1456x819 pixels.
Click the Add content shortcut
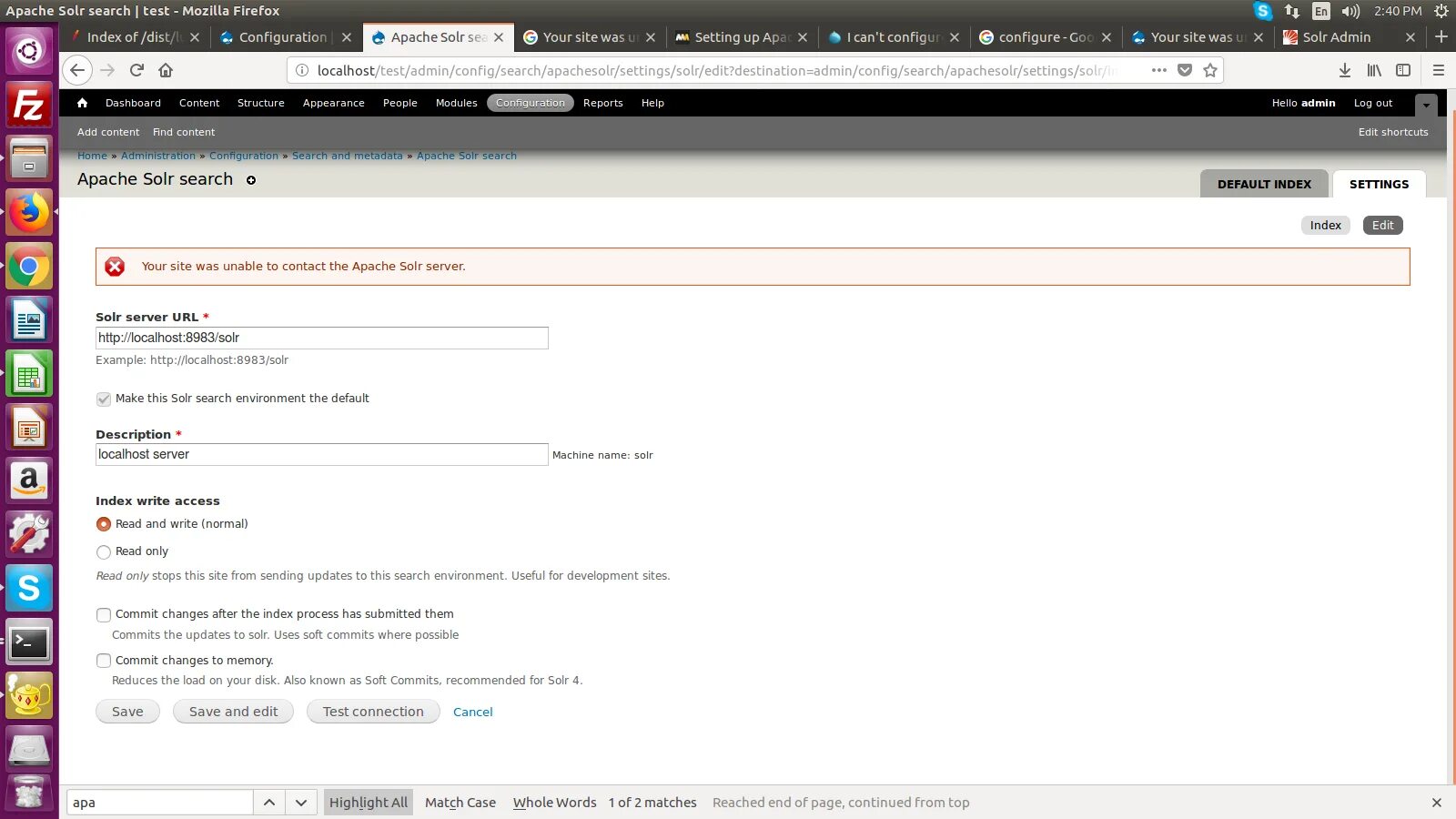click(x=108, y=132)
